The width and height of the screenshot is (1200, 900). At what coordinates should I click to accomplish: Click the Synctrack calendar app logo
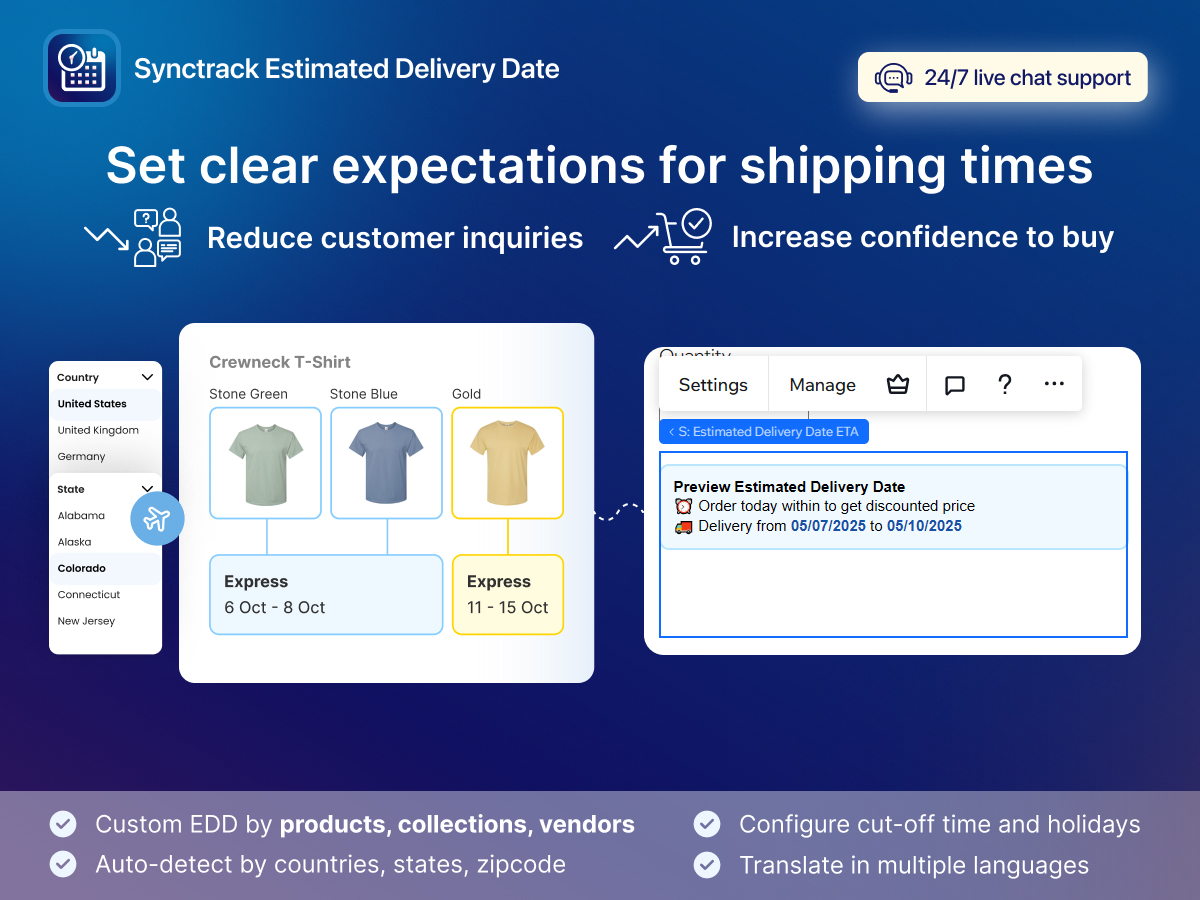(x=82, y=68)
